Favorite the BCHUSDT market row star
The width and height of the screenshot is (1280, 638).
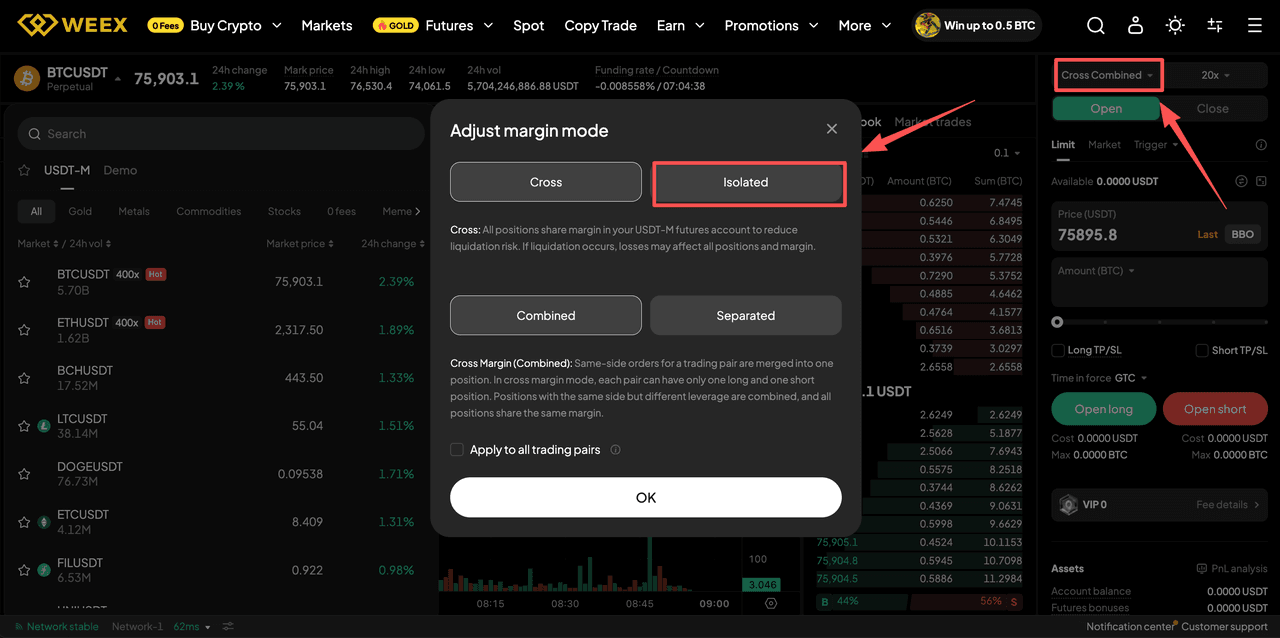[24, 378]
